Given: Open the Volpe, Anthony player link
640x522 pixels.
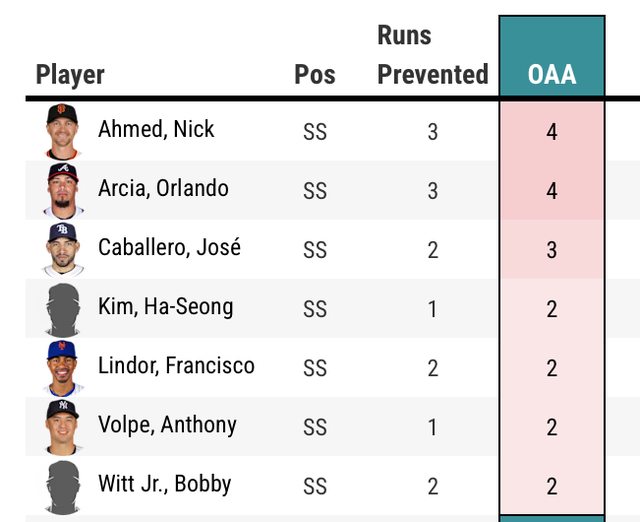Looking at the screenshot, I should [167, 424].
